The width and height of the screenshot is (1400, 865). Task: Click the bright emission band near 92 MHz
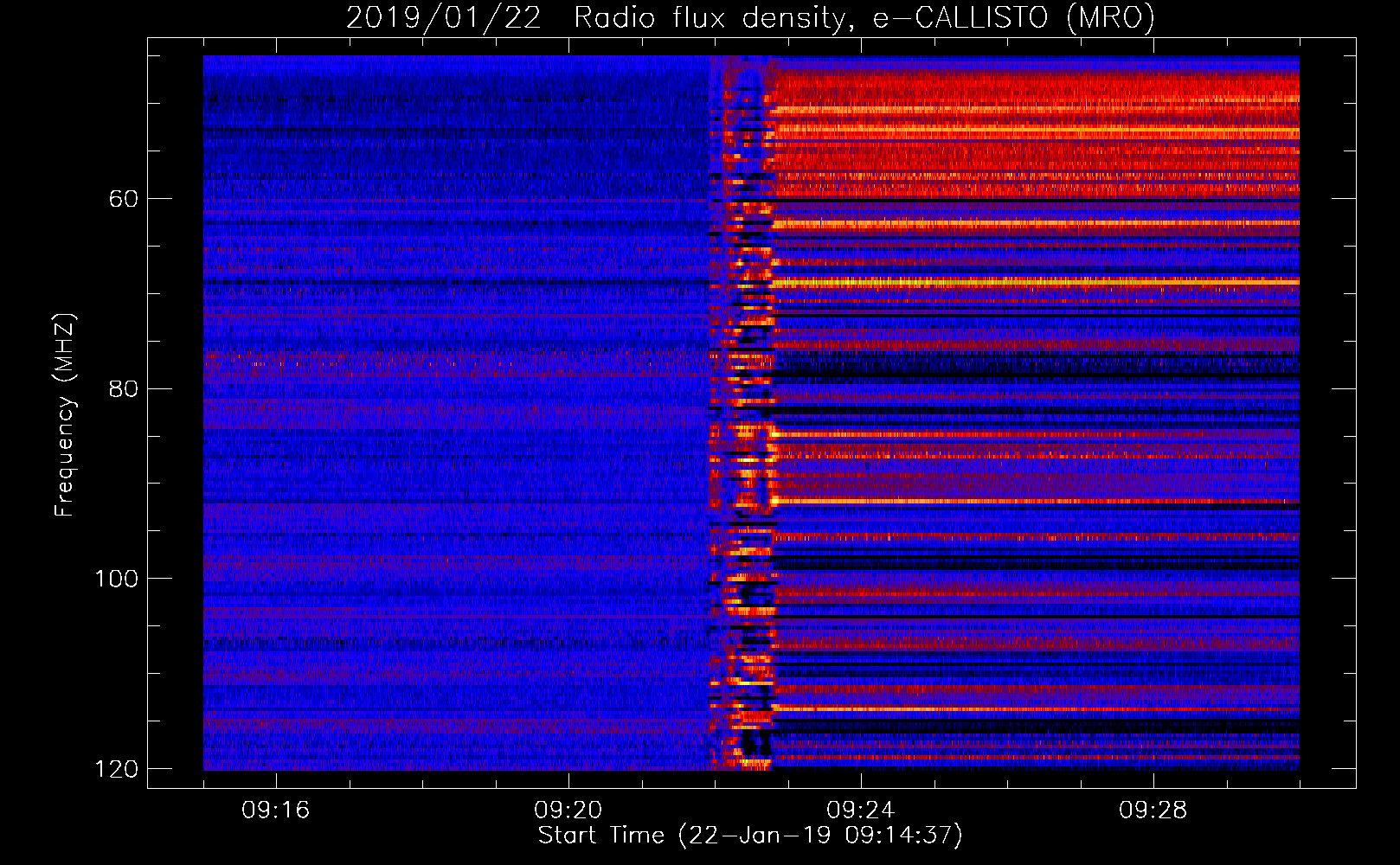click(1036, 502)
